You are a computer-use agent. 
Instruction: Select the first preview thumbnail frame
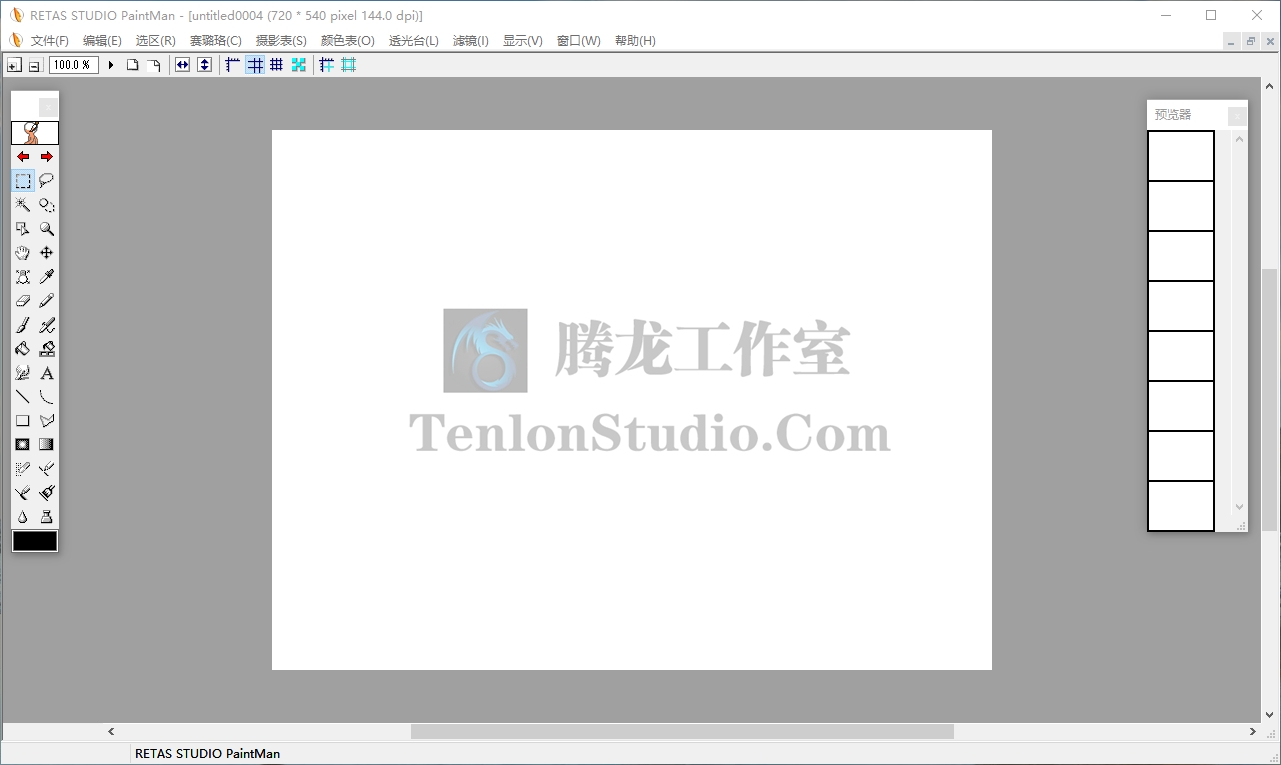click(x=1181, y=155)
